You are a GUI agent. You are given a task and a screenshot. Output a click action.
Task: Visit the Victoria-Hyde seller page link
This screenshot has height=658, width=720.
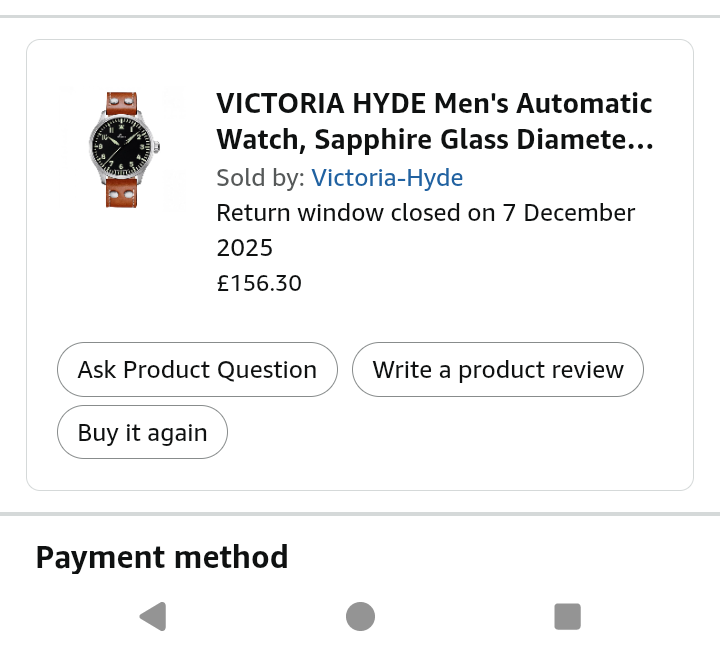387,178
